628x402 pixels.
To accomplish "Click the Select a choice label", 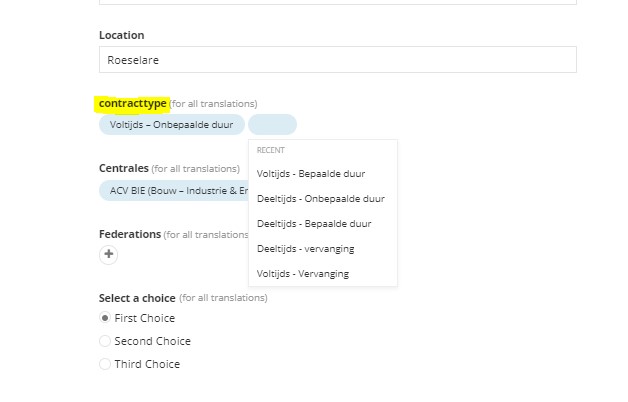I will [x=137, y=298].
